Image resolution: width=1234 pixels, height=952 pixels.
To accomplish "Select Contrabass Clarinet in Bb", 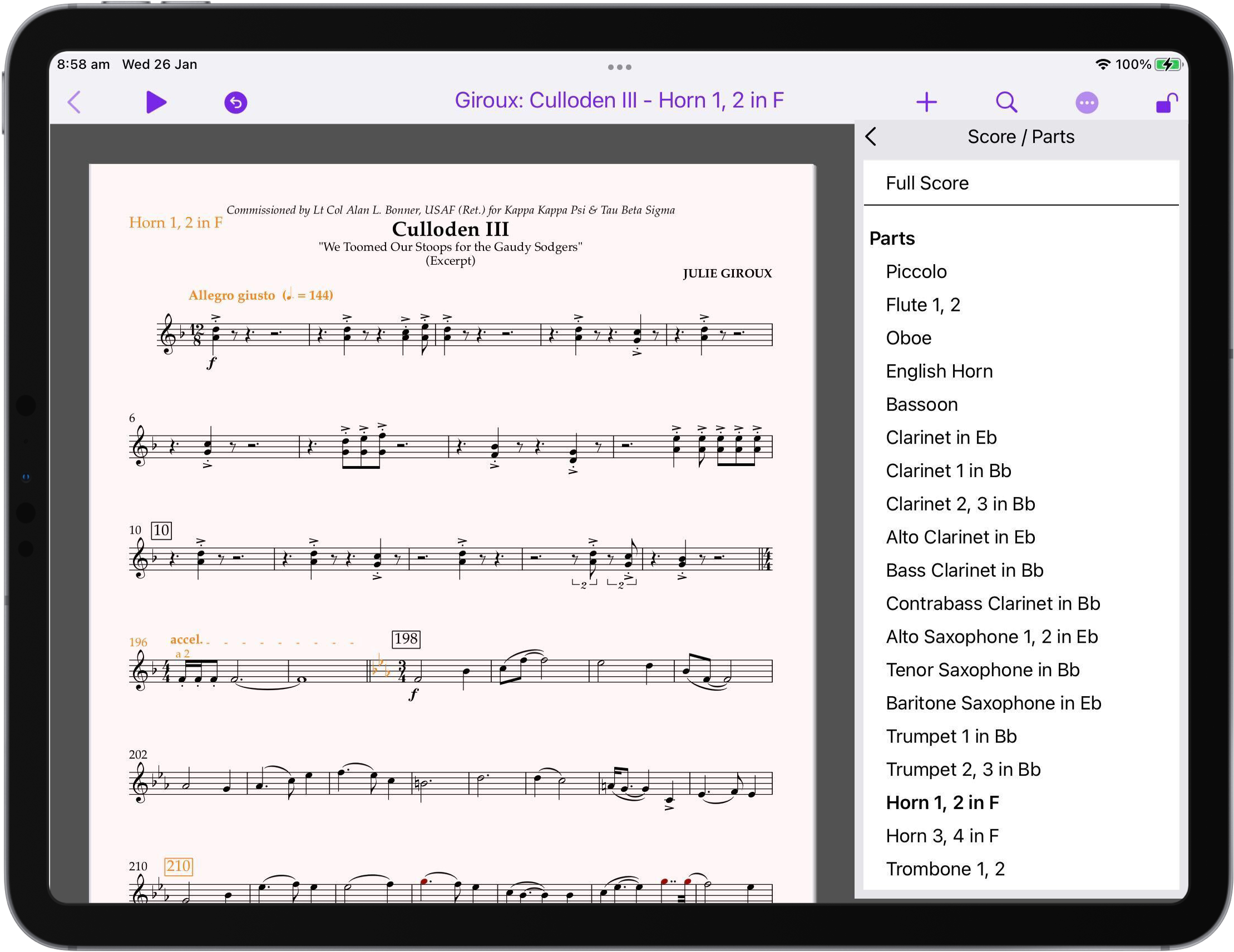I will coord(1020,603).
